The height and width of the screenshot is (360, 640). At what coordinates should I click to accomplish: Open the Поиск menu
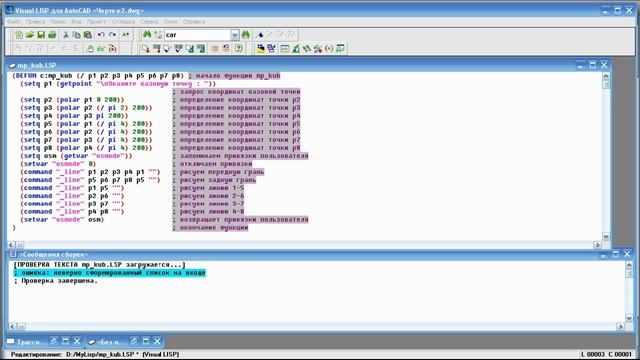point(58,22)
